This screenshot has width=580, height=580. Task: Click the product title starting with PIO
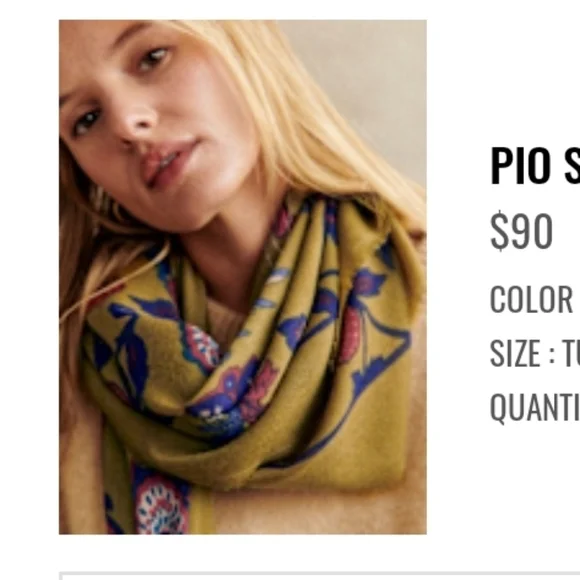535,166
